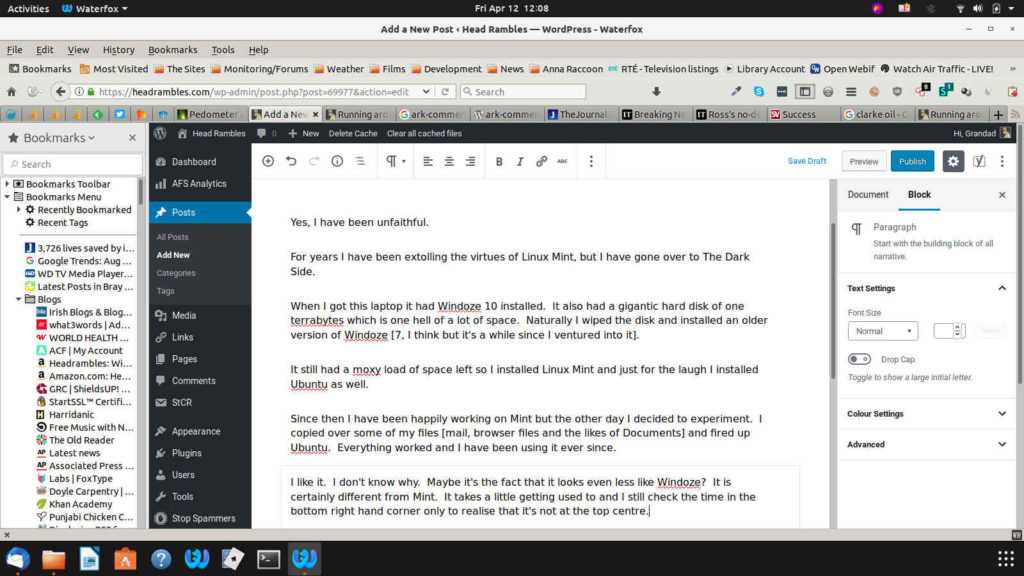Open the block navigation list icon

point(360,161)
